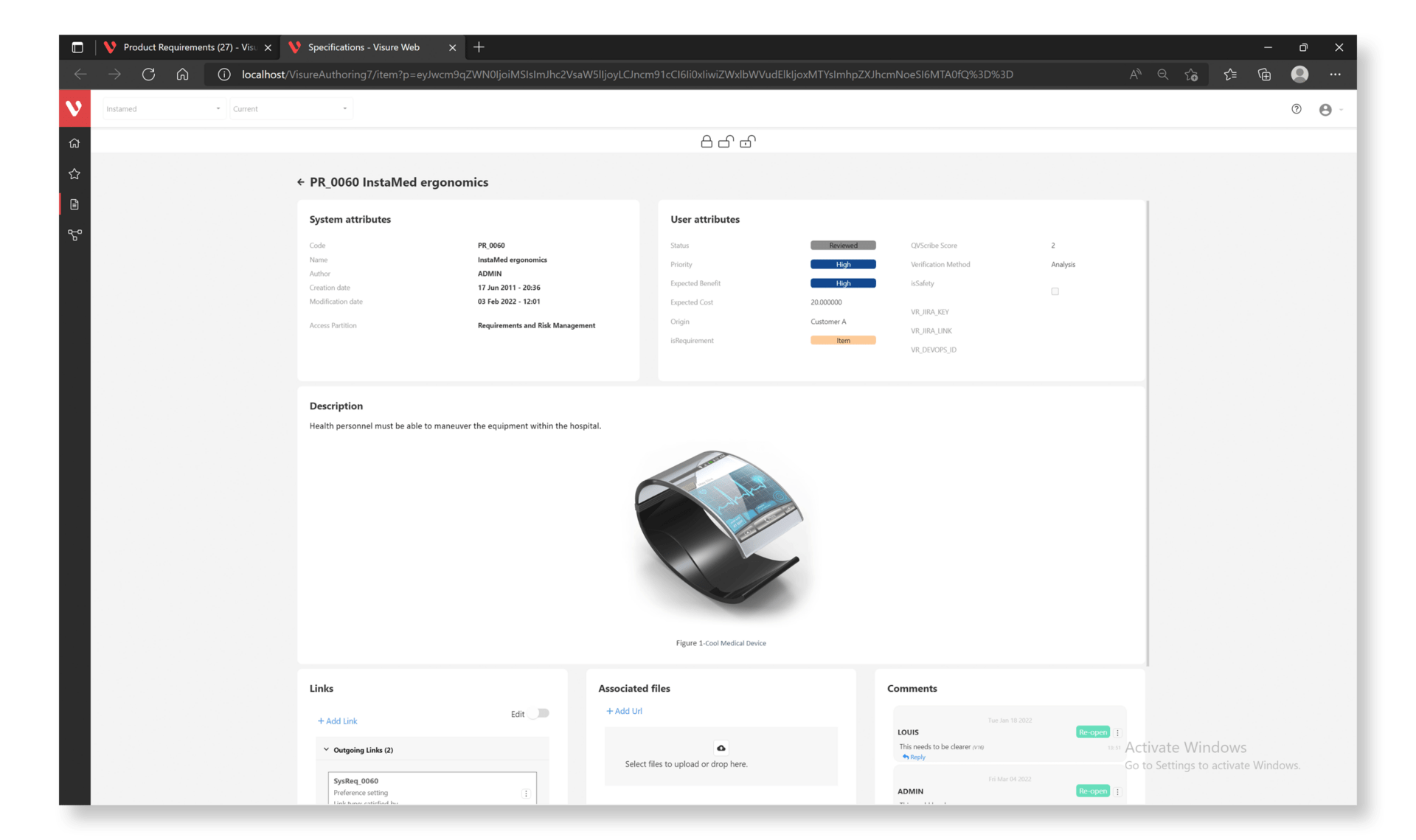Click the cloud upload icon in Associated files
Viewport: 1416px width, 840px height.
click(x=721, y=747)
